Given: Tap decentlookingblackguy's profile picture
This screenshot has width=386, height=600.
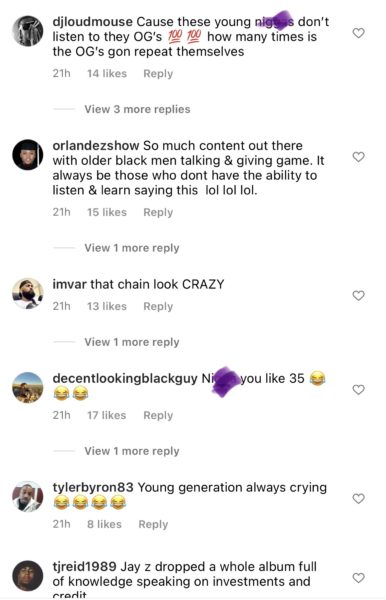Looking at the screenshot, I should [28, 388].
